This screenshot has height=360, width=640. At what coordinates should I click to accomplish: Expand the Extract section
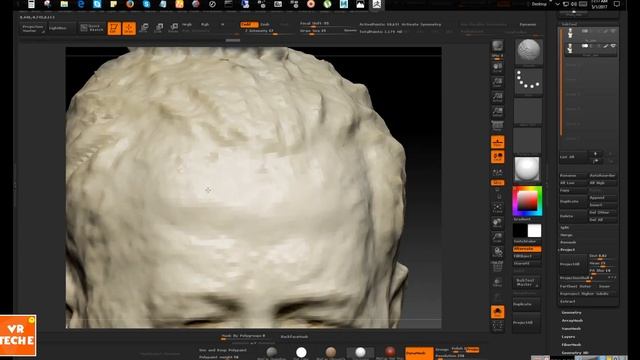click(x=568, y=301)
